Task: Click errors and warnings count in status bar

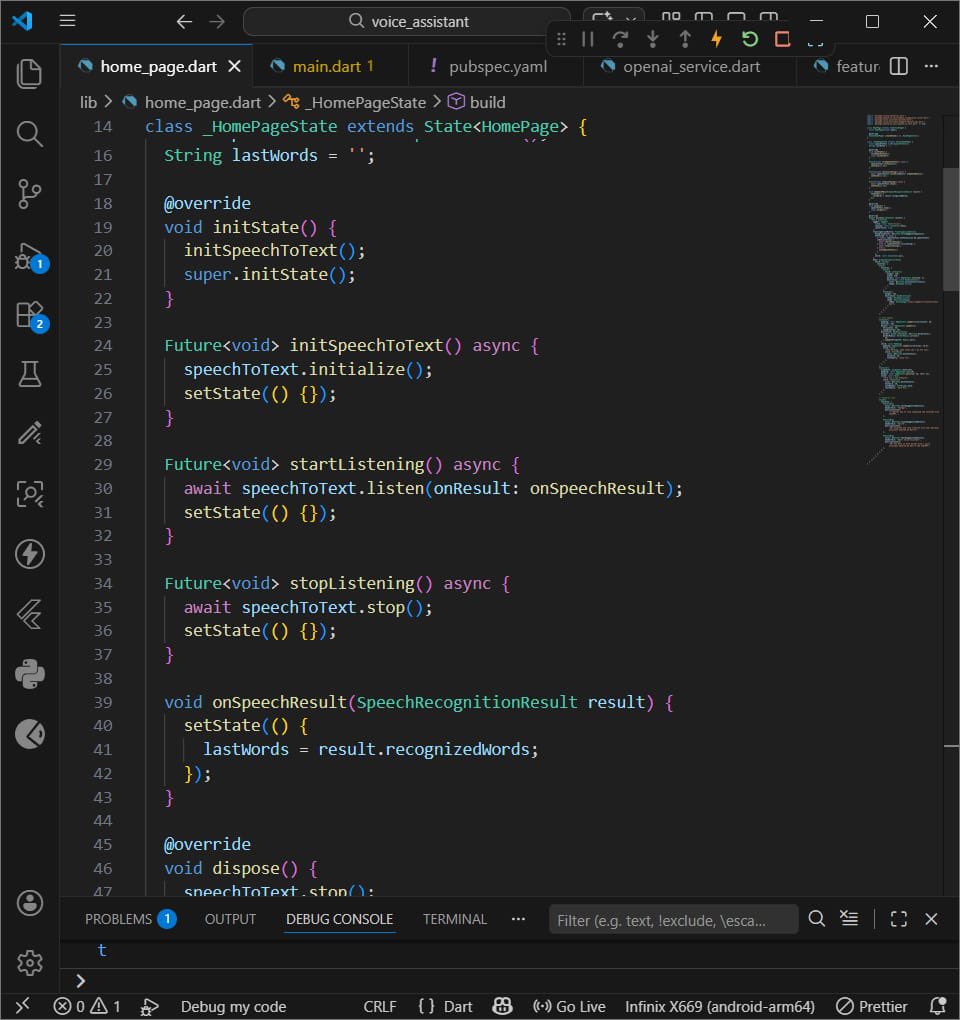Action: tap(87, 1006)
